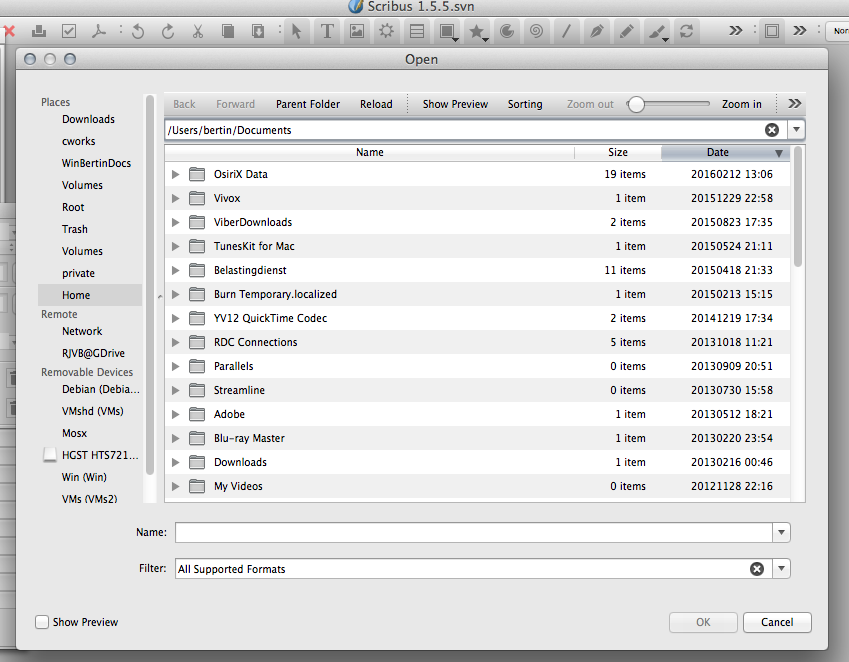This screenshot has height=662, width=849.
Task: Enable the Show Preview checkbox
Action: tap(42, 622)
